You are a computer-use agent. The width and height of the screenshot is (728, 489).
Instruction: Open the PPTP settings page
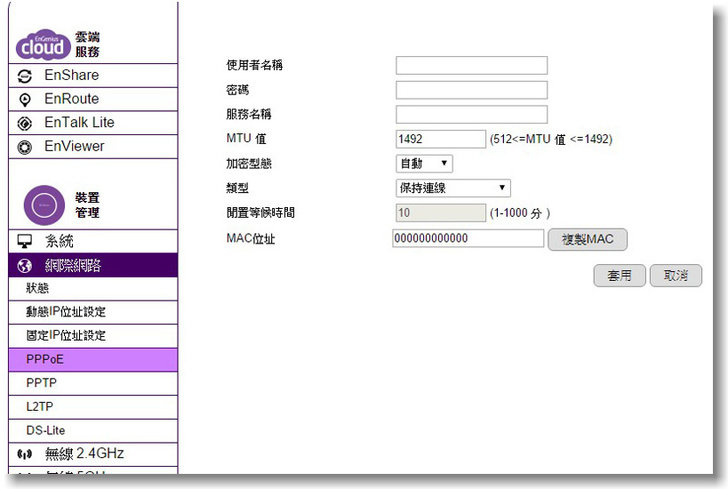[x=42, y=383]
